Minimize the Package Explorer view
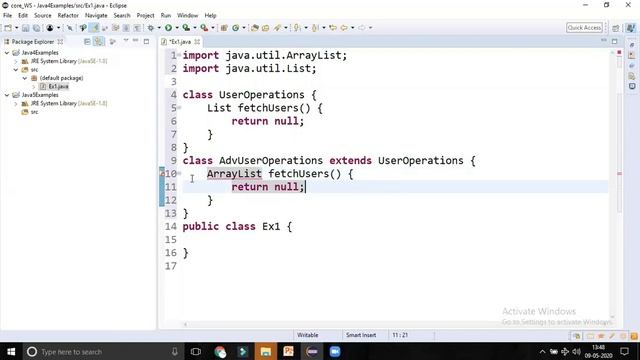 point(136,41)
